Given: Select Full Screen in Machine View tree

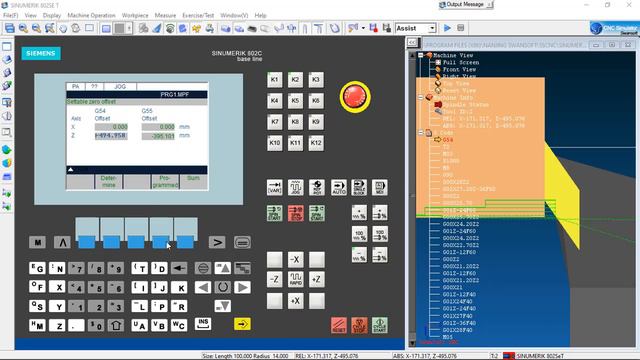Looking at the screenshot, I should 461,62.
